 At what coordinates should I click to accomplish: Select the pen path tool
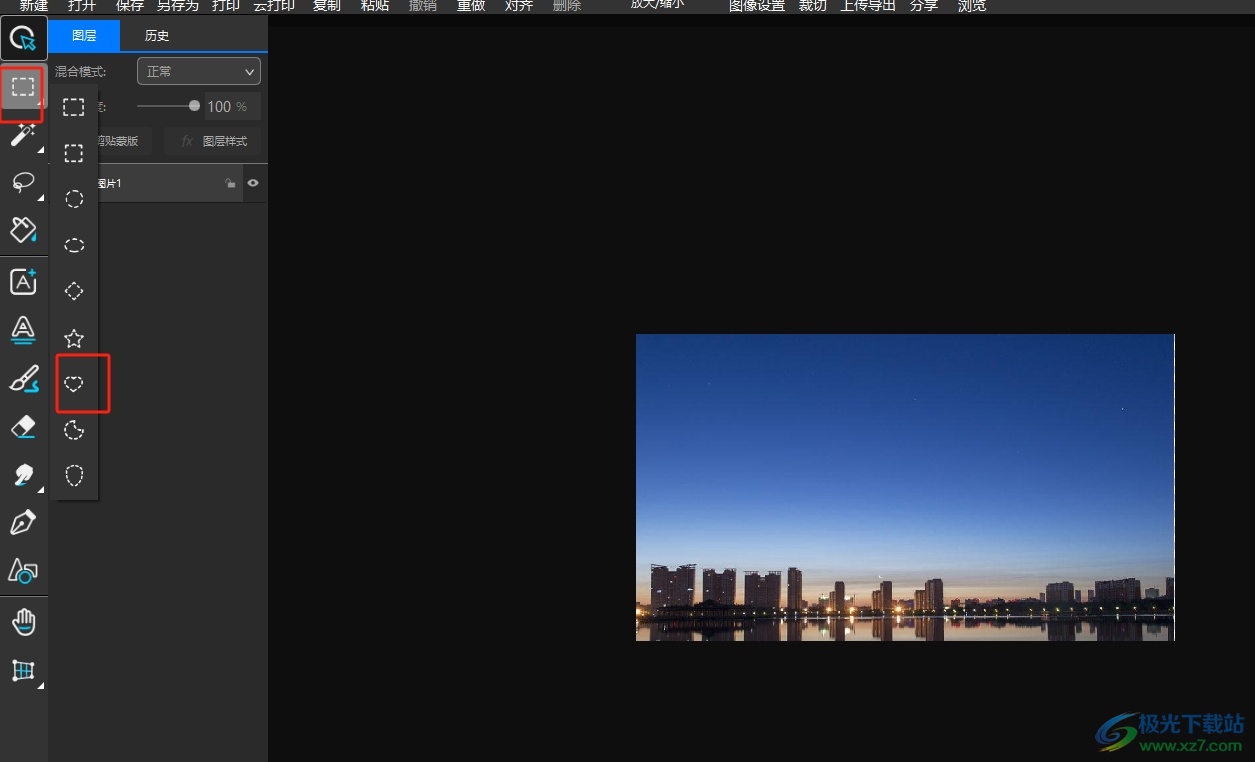[x=23, y=522]
